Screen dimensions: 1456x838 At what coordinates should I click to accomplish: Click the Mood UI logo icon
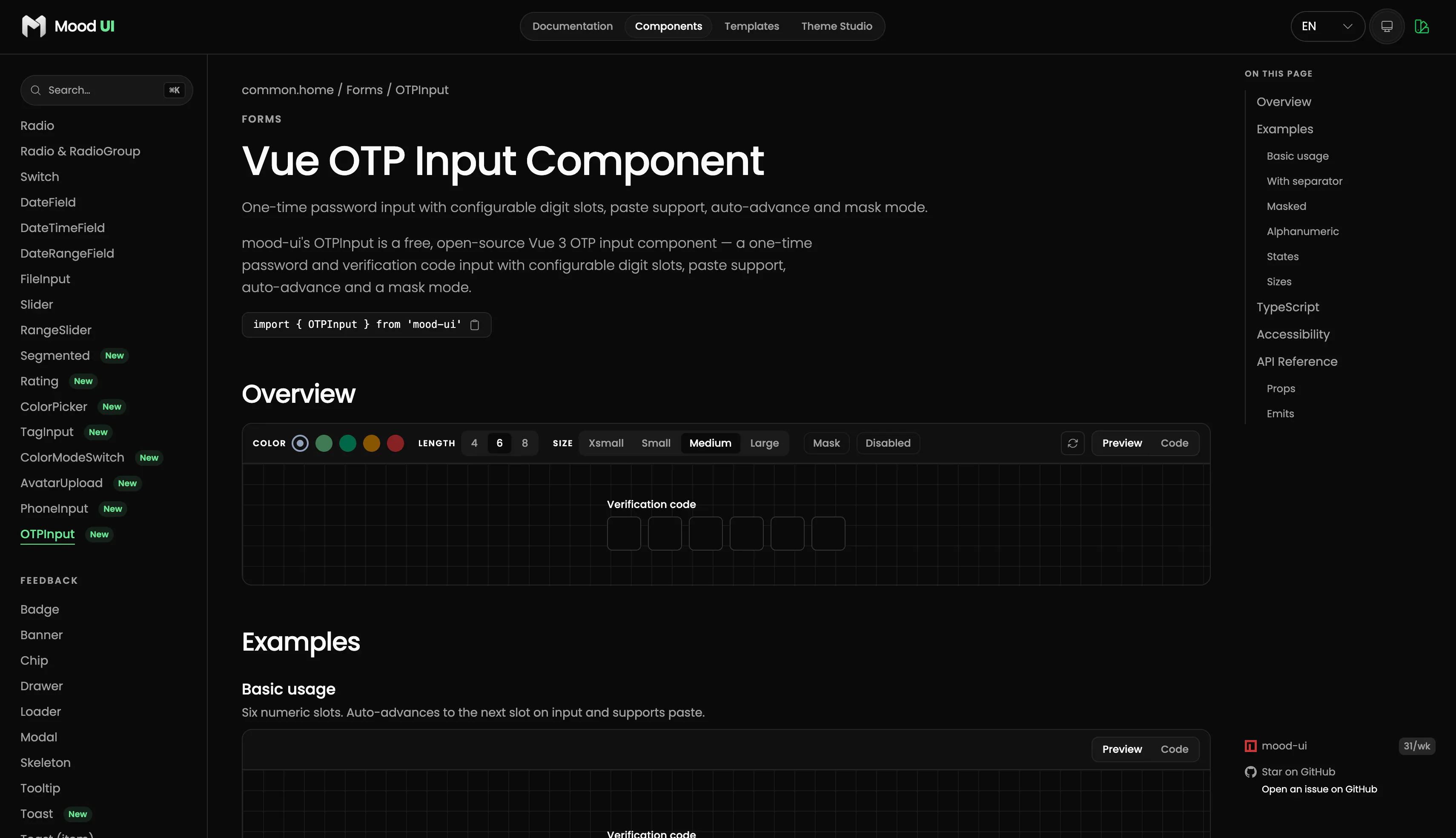coord(33,26)
